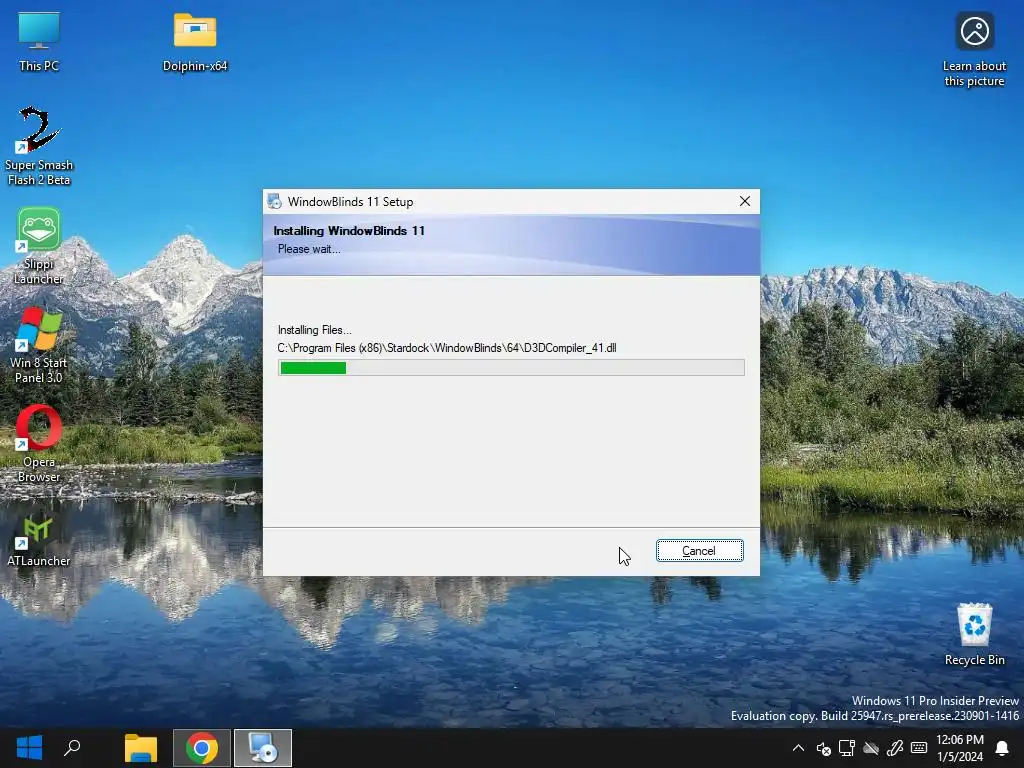
Task: Select Super Smash Flash 2 Beta shortcut
Action: pyautogui.click(x=39, y=146)
